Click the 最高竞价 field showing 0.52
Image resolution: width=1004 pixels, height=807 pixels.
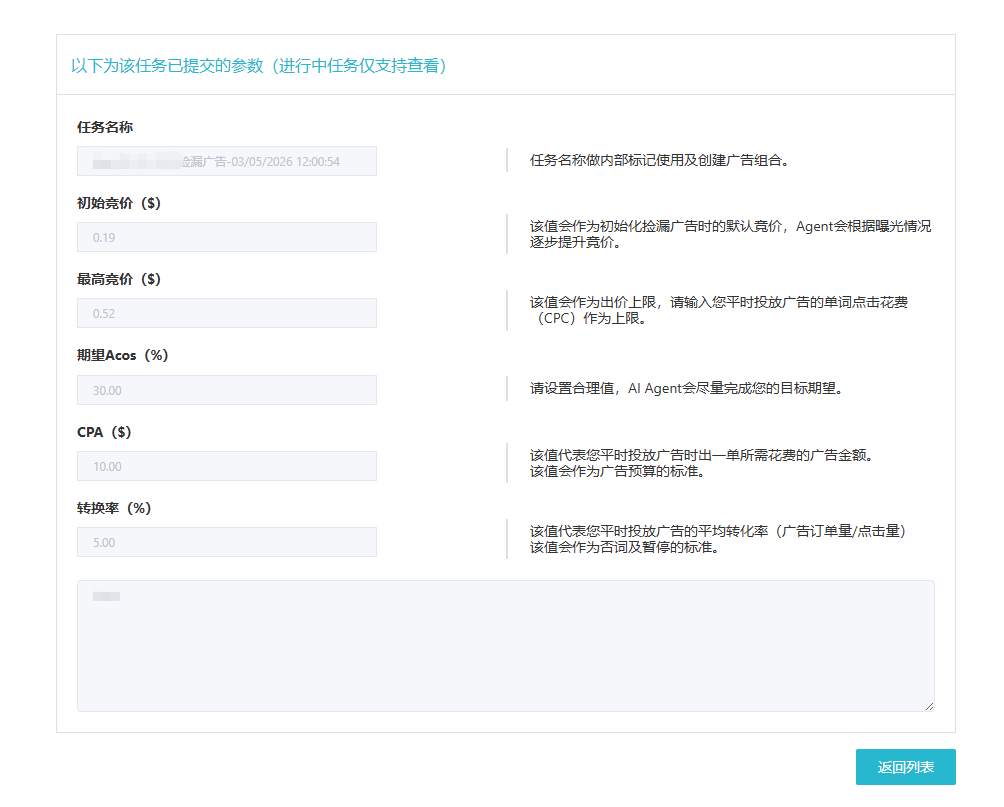(x=226, y=313)
